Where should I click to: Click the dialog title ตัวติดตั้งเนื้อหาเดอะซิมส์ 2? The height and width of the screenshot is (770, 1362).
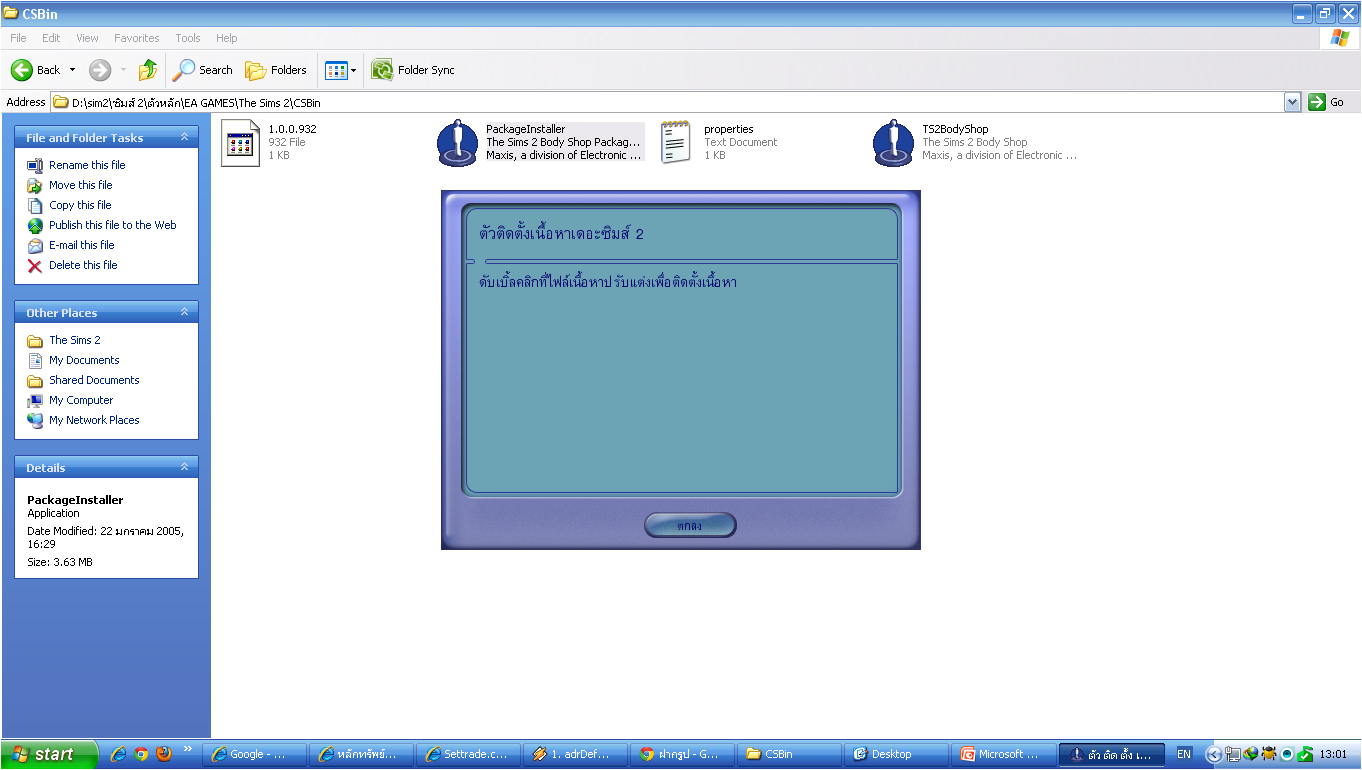[562, 234]
